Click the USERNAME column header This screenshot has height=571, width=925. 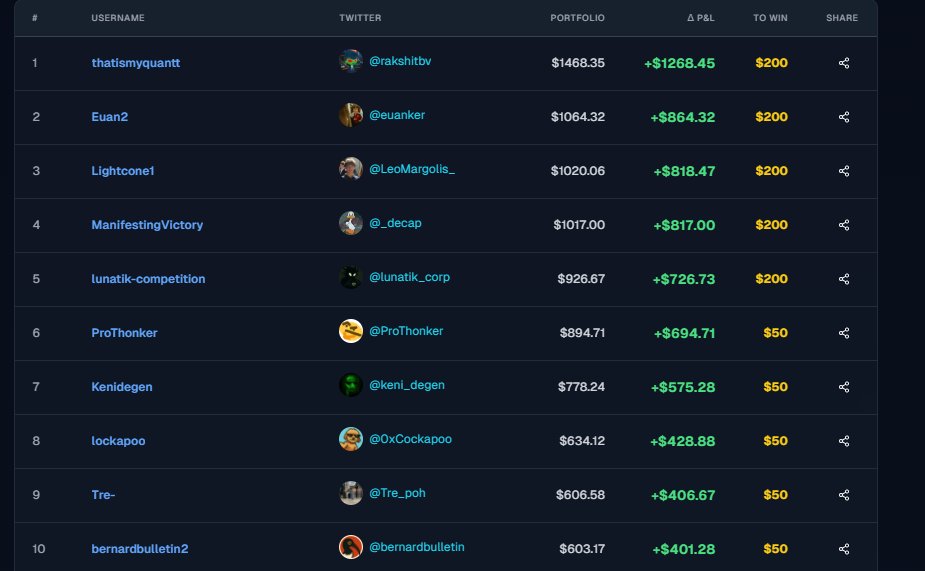tap(118, 18)
